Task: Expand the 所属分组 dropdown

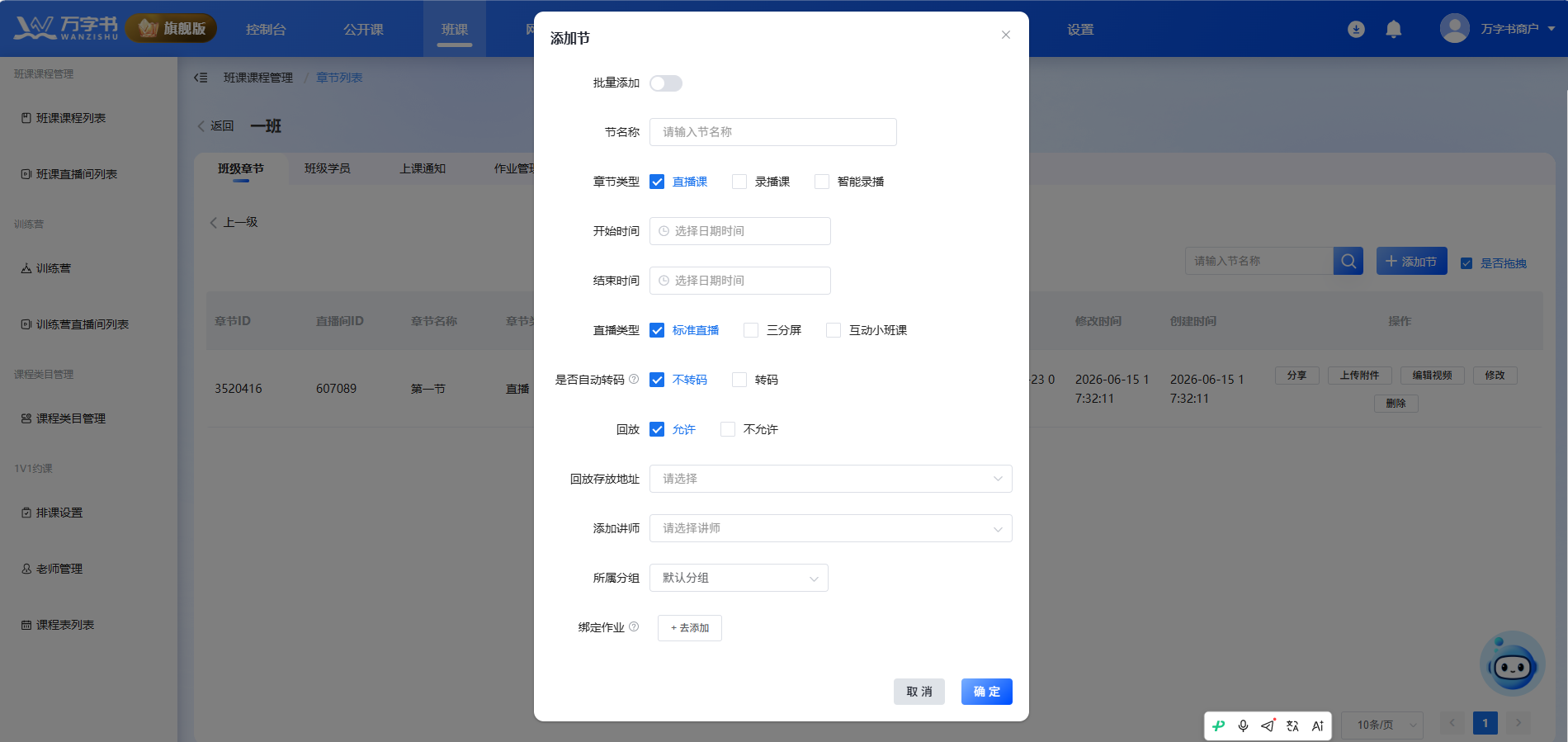Action: tap(739, 578)
